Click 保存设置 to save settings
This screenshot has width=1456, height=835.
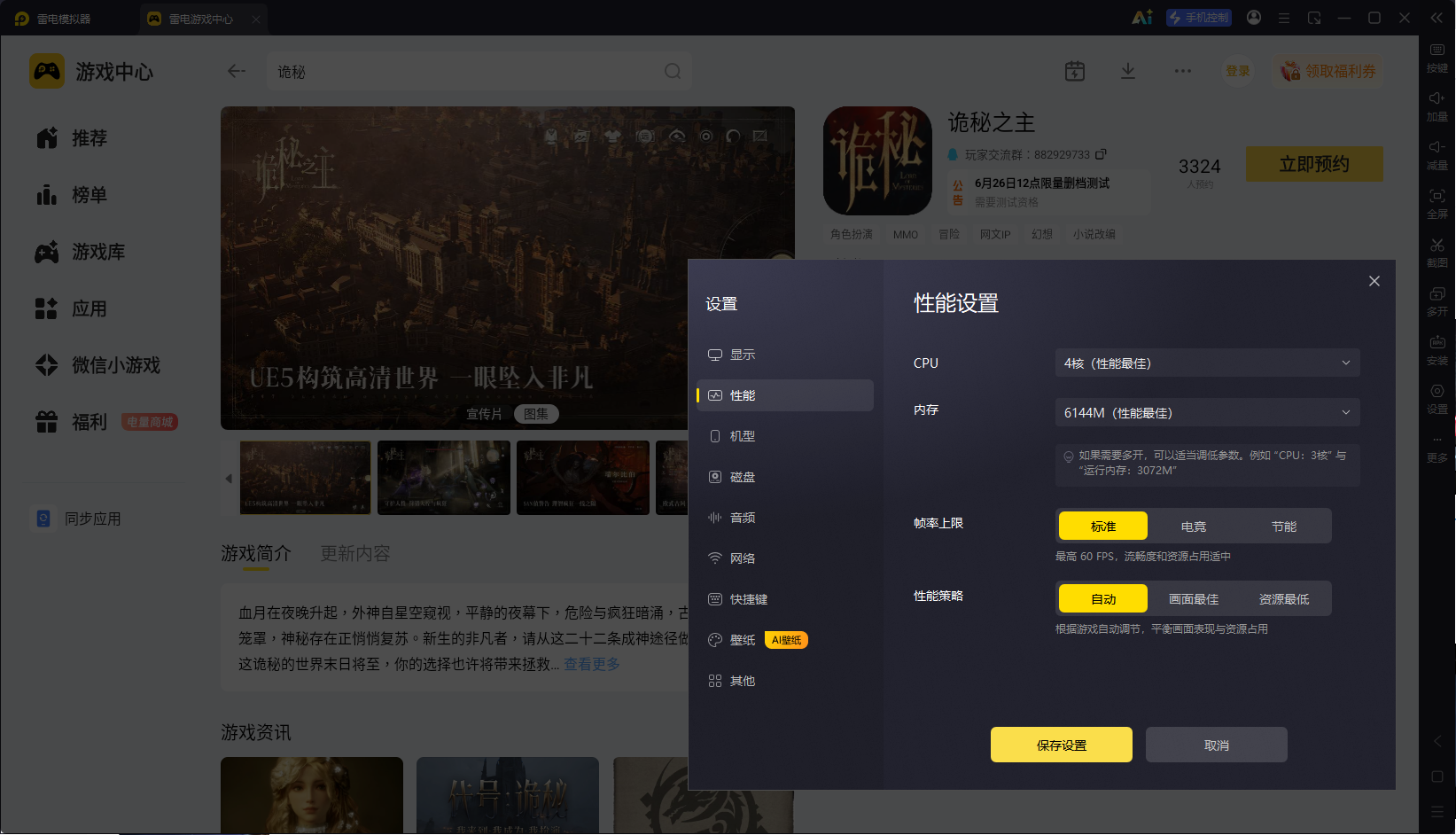click(1062, 745)
